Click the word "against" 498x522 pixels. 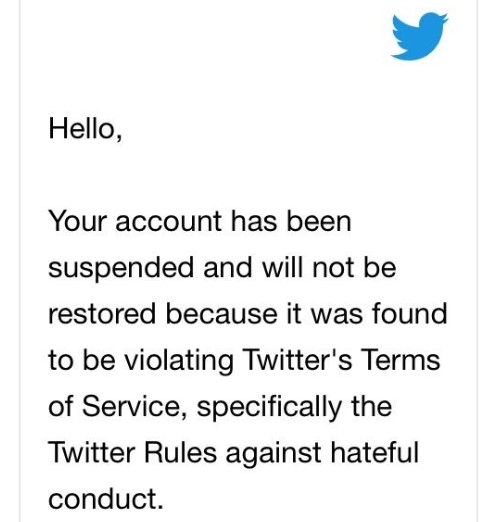pyautogui.click(x=273, y=454)
